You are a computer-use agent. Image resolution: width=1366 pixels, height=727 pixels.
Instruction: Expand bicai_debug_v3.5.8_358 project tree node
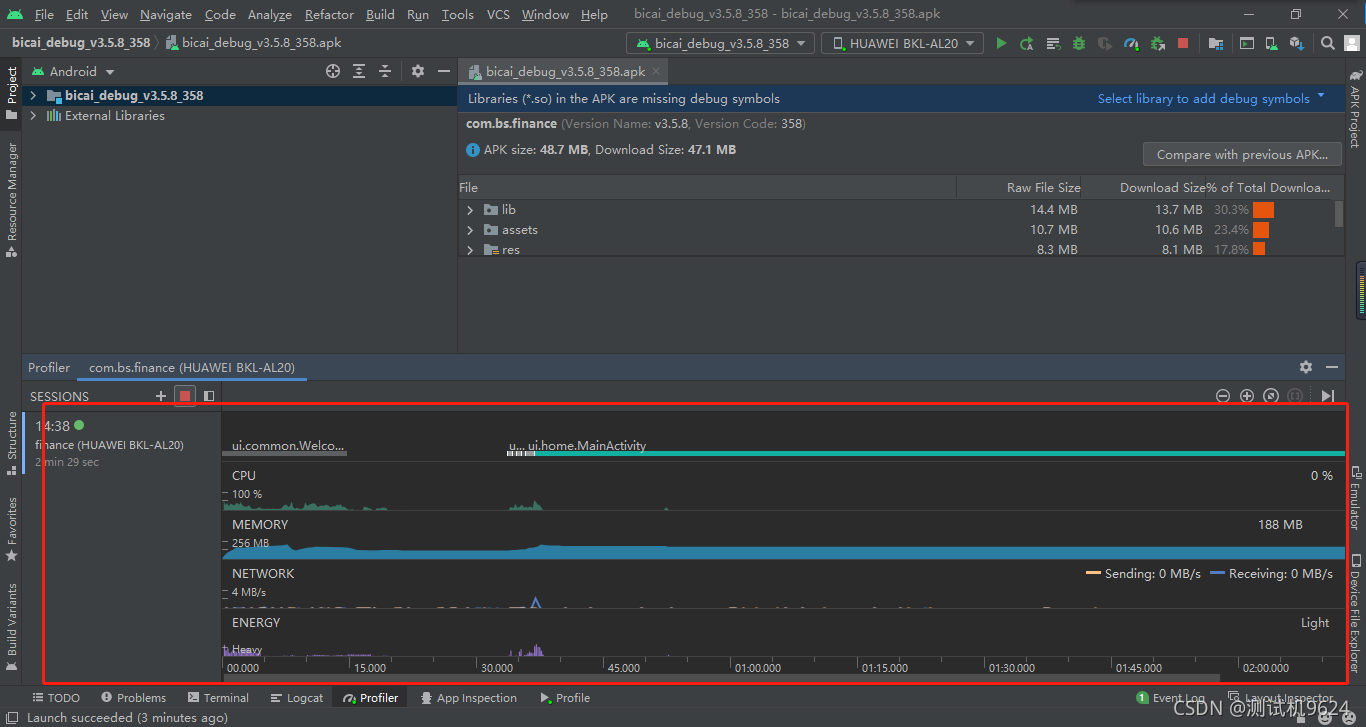33,96
